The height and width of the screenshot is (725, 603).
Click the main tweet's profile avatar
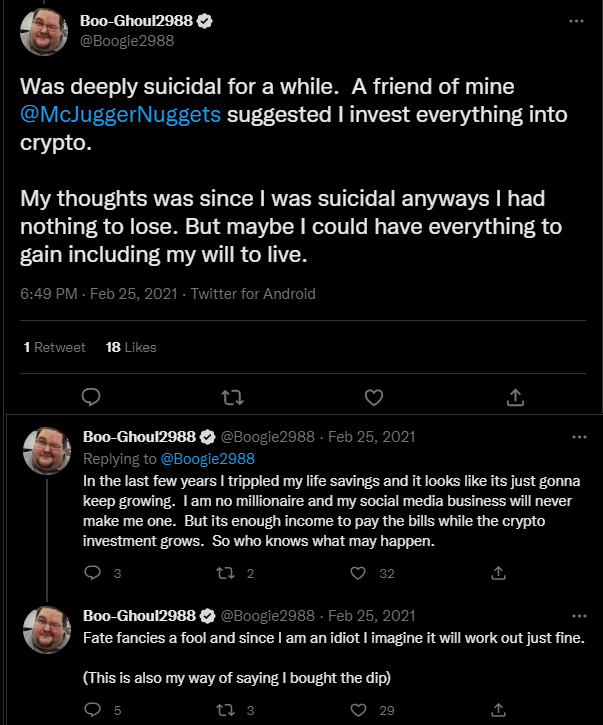pos(44,31)
